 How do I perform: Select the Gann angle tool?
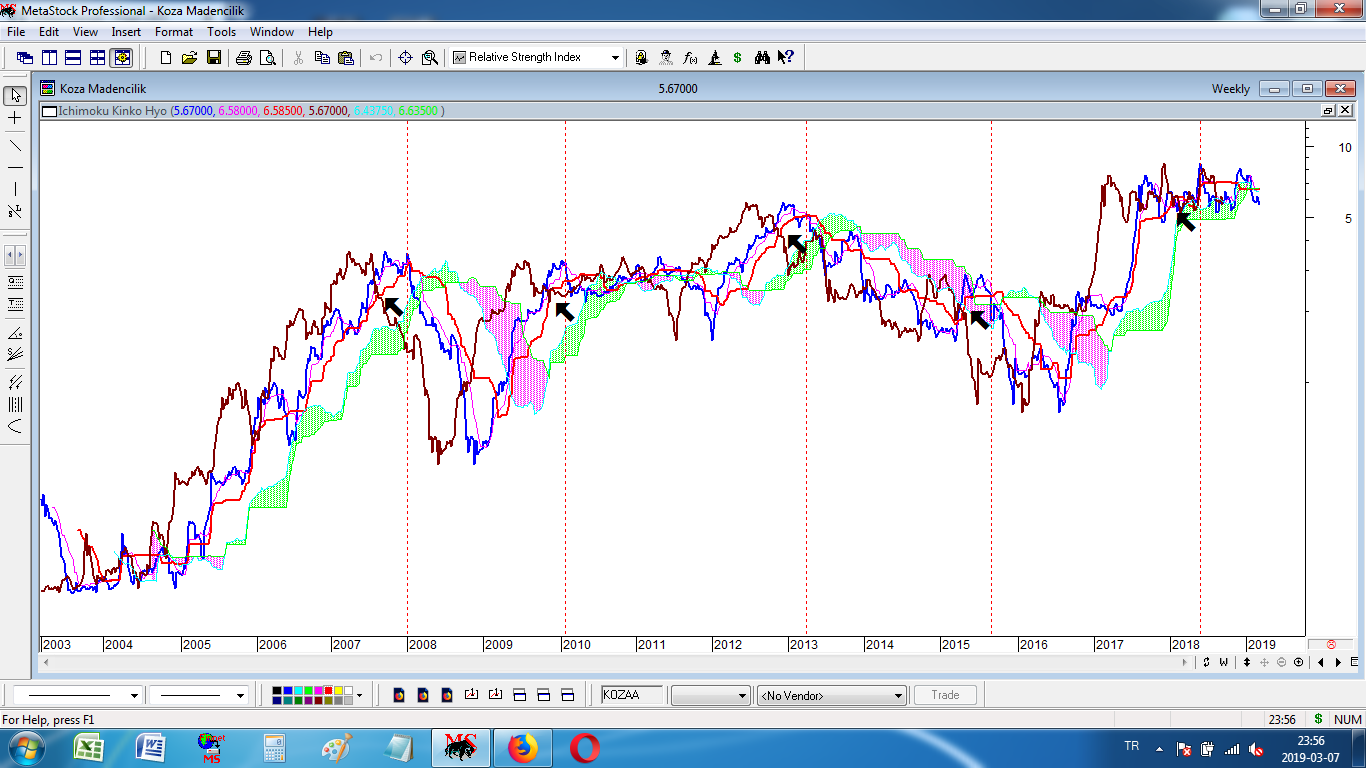tap(15, 333)
